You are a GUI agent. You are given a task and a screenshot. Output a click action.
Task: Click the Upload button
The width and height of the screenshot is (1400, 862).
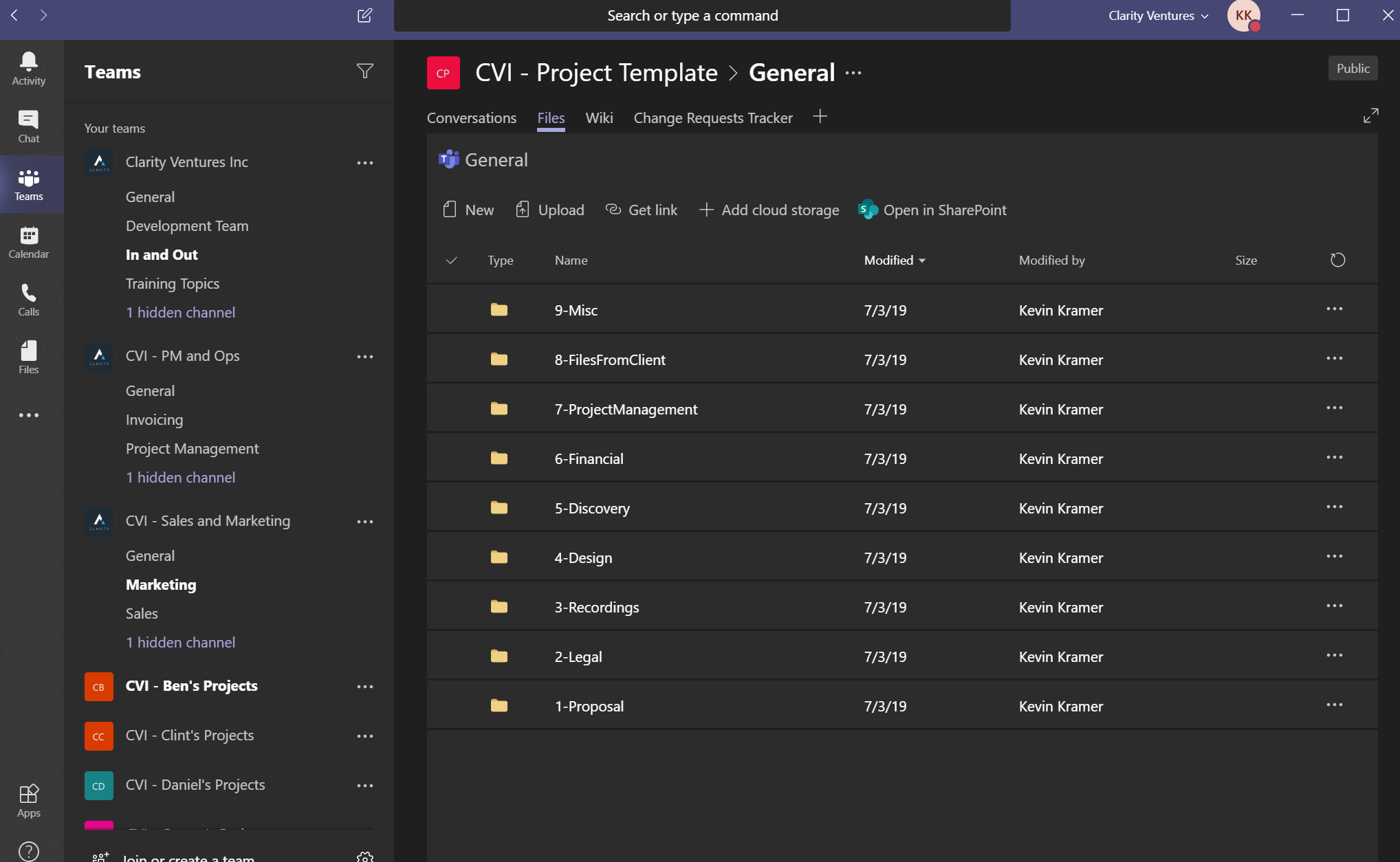tap(550, 210)
